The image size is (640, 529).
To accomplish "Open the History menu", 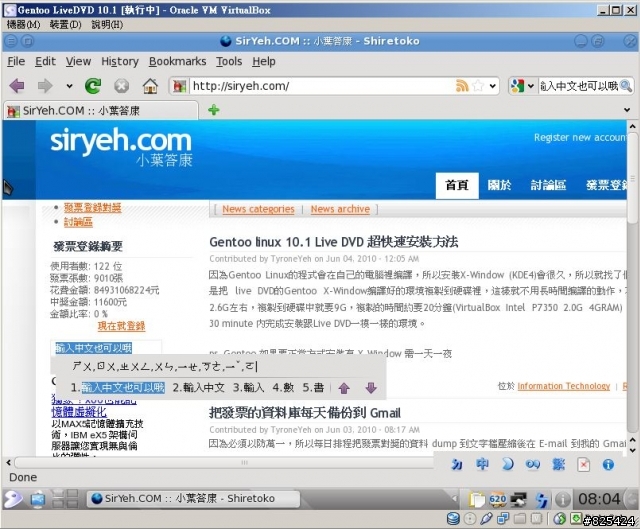I will point(120,61).
